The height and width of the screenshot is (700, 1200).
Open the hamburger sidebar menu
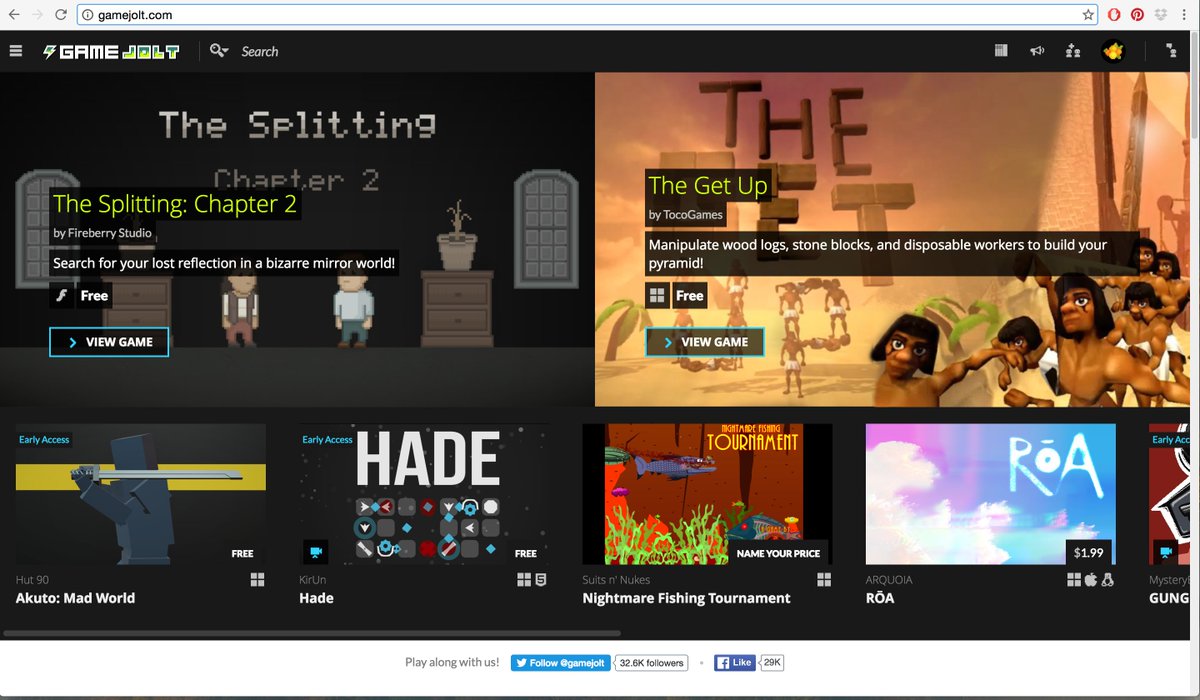pyautogui.click(x=15, y=51)
